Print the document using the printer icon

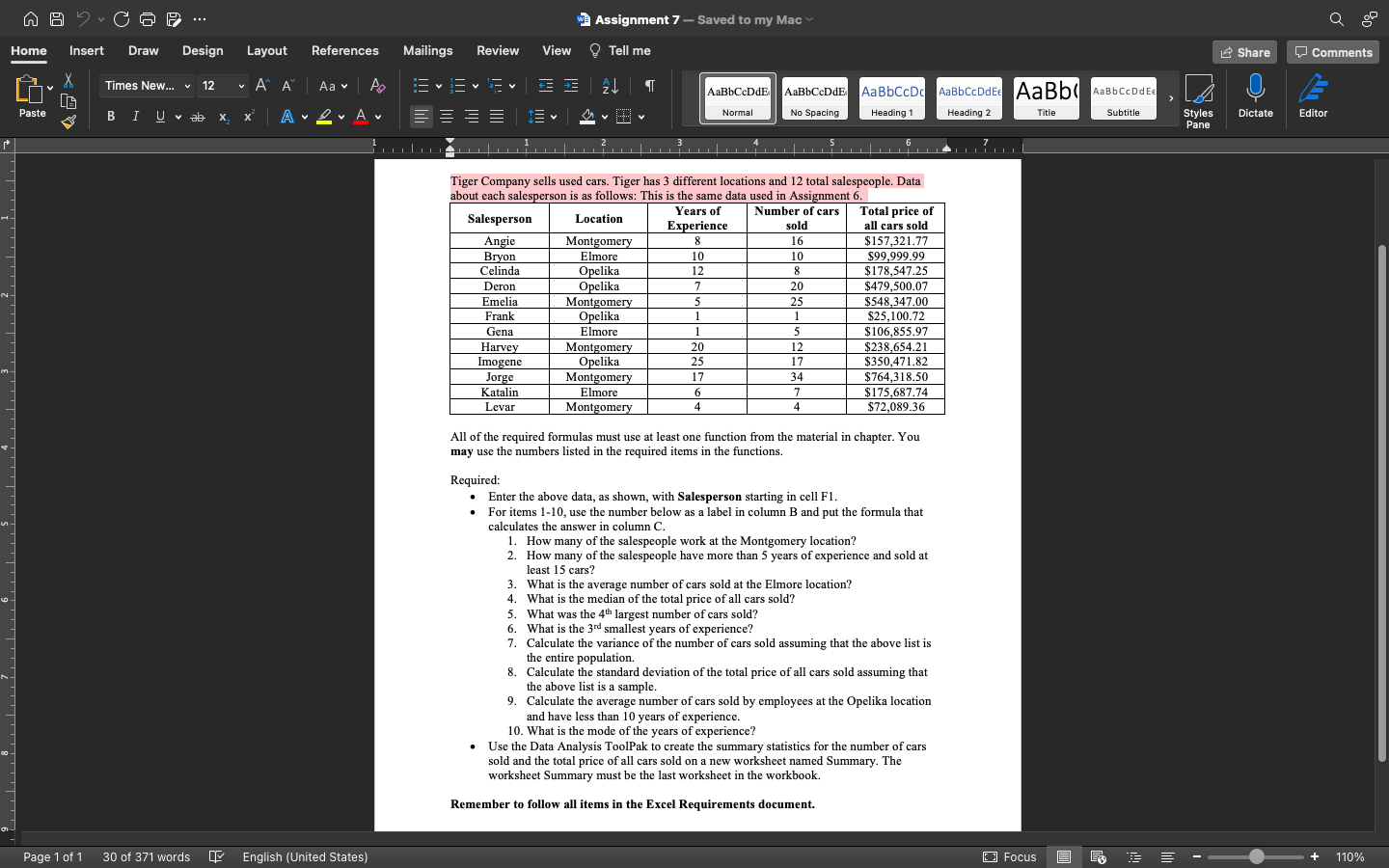(x=148, y=19)
